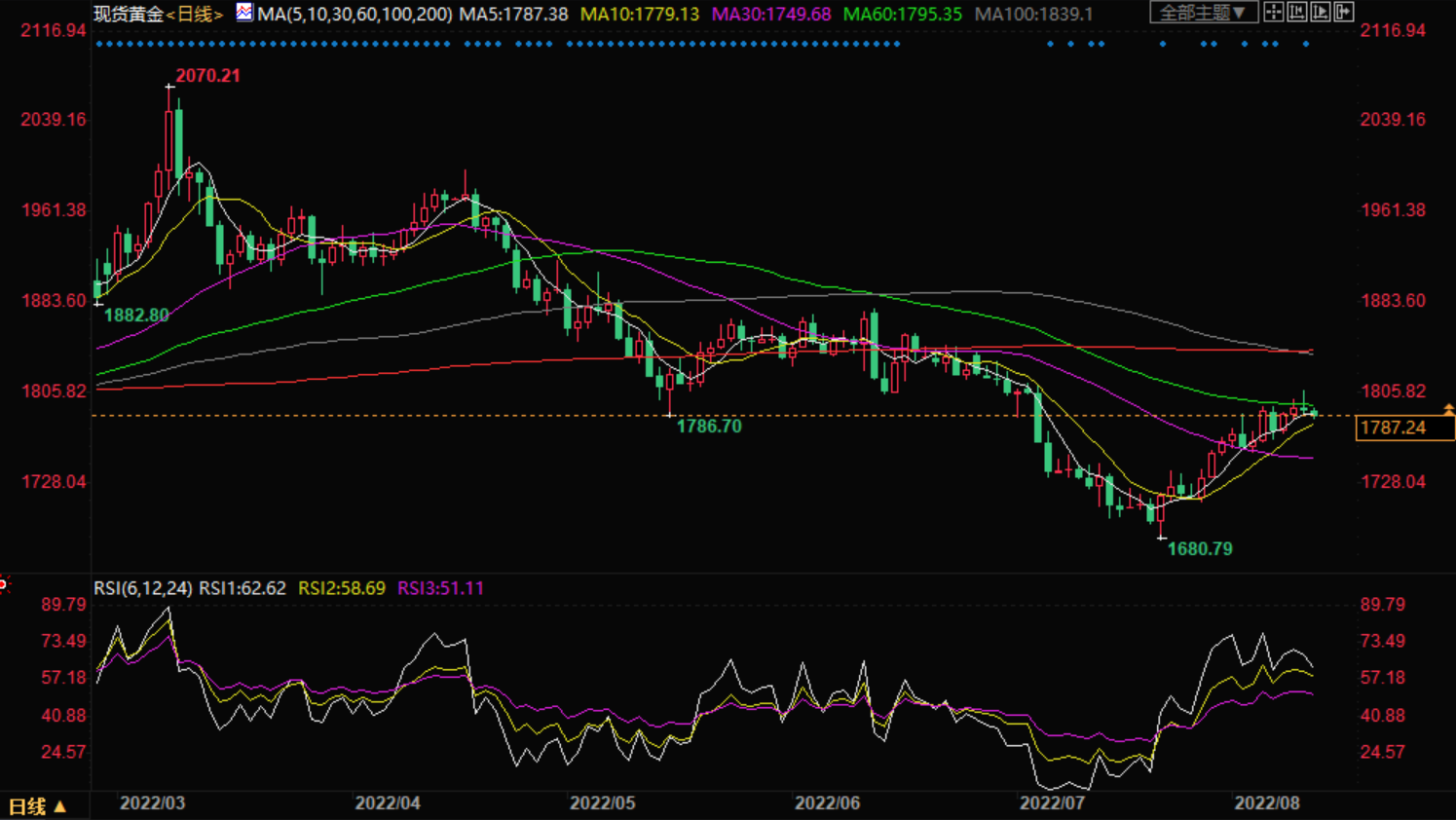This screenshot has height=820, width=1456.
Task: Expand the 日线 period selector at bottom left
Action: tap(37, 806)
